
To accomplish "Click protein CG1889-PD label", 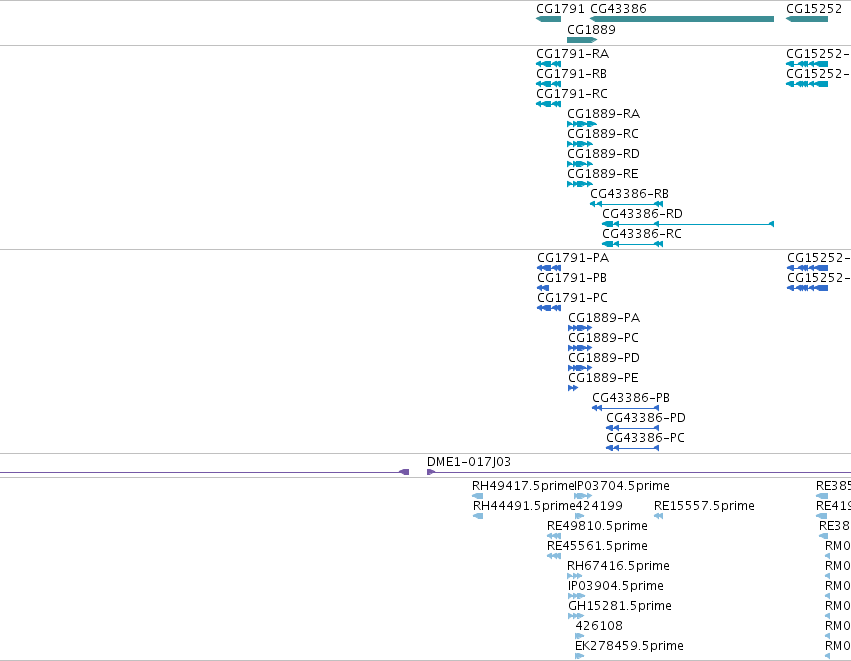I will tap(604, 358).
